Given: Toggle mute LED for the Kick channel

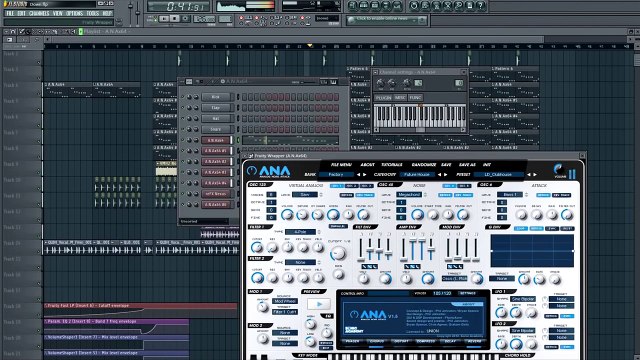Looking at the screenshot, I should pos(183,97).
